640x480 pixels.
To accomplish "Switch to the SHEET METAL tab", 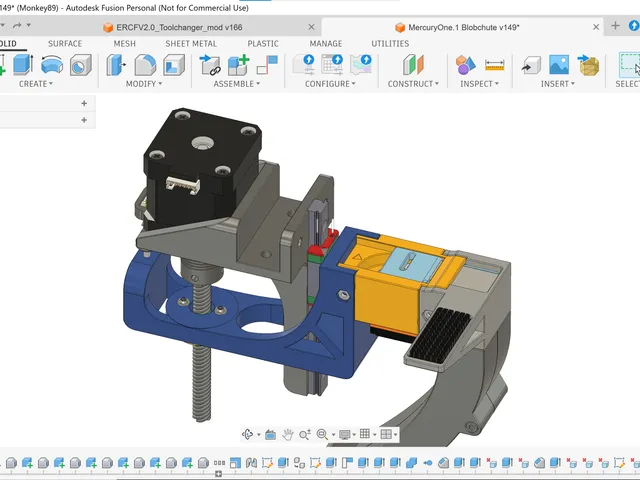I will pos(191,44).
